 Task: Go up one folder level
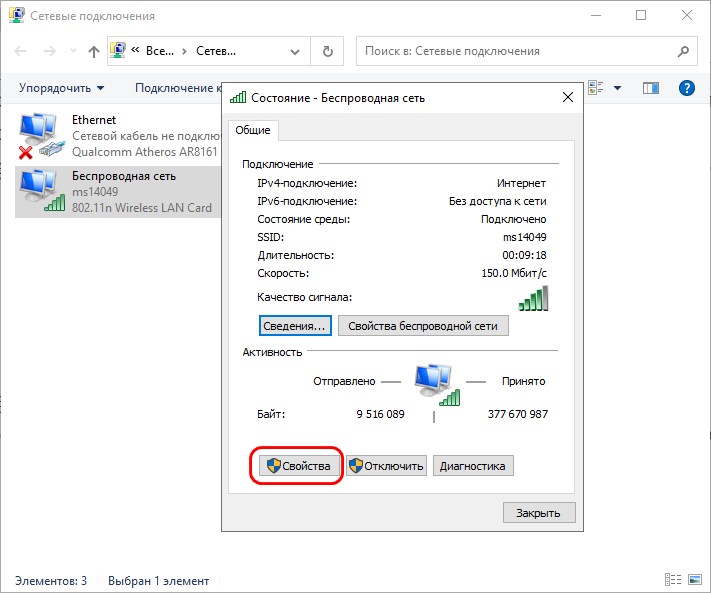[93, 51]
